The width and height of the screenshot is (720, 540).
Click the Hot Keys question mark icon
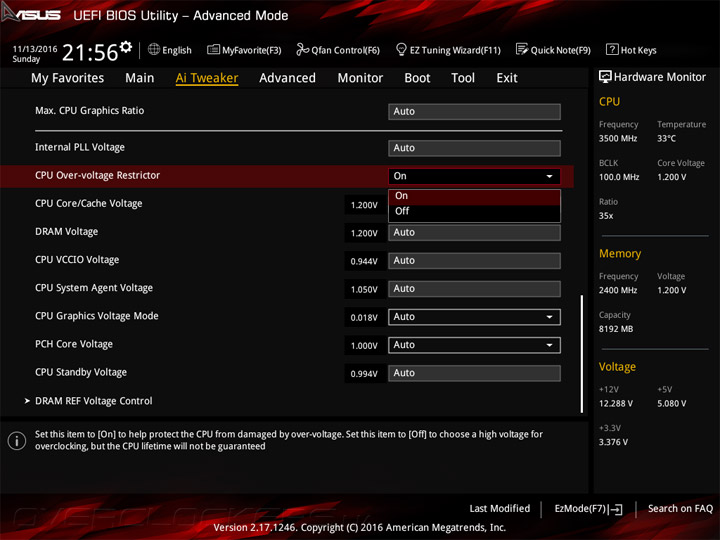612,49
